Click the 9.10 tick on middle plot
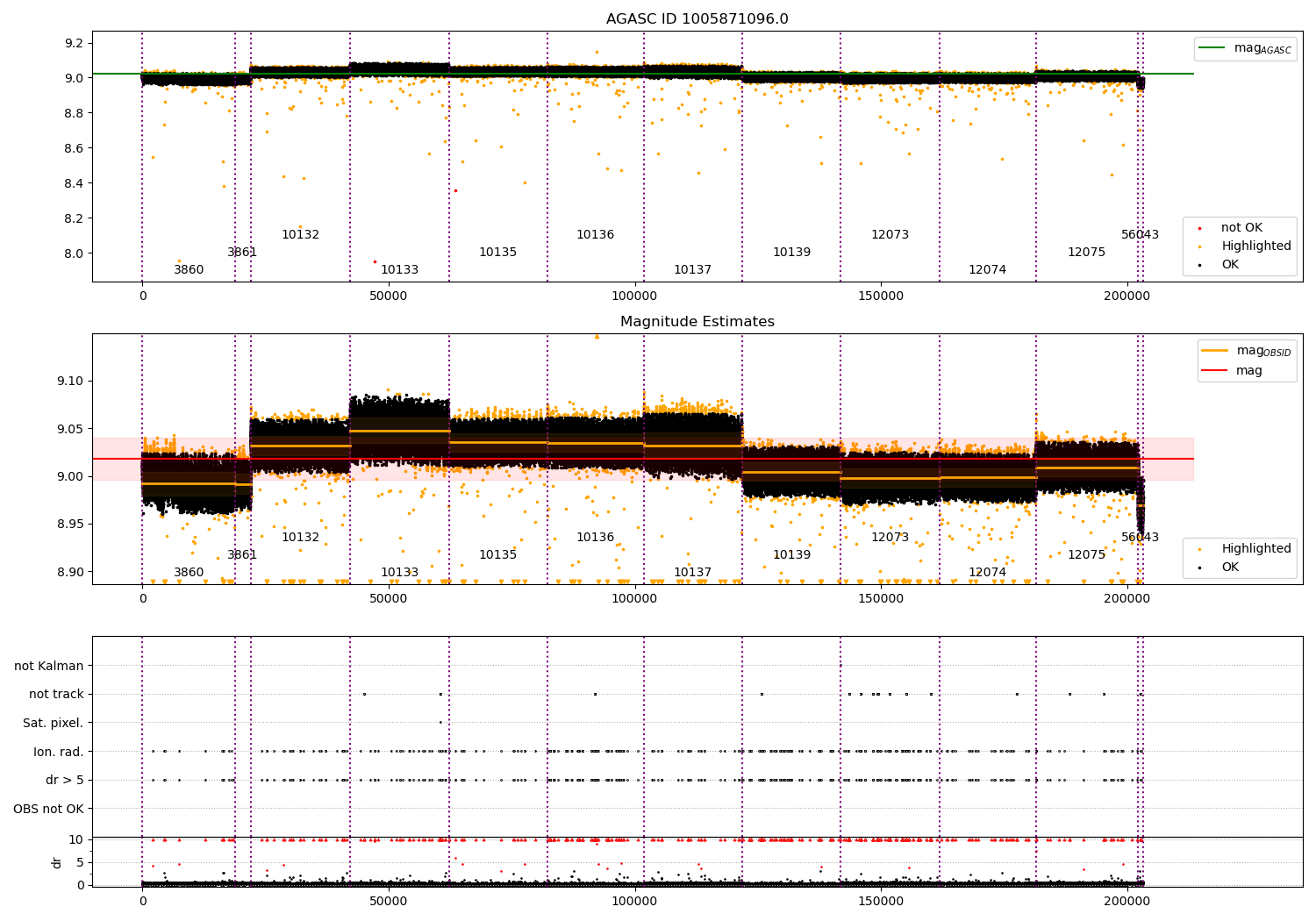This screenshot has height=921, width=1316. click(70, 381)
